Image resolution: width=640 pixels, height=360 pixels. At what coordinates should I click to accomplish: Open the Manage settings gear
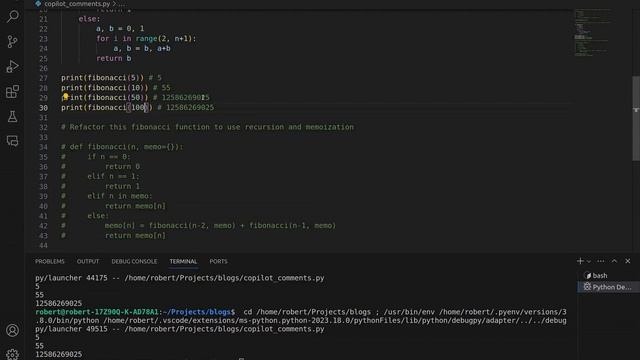click(x=13, y=354)
